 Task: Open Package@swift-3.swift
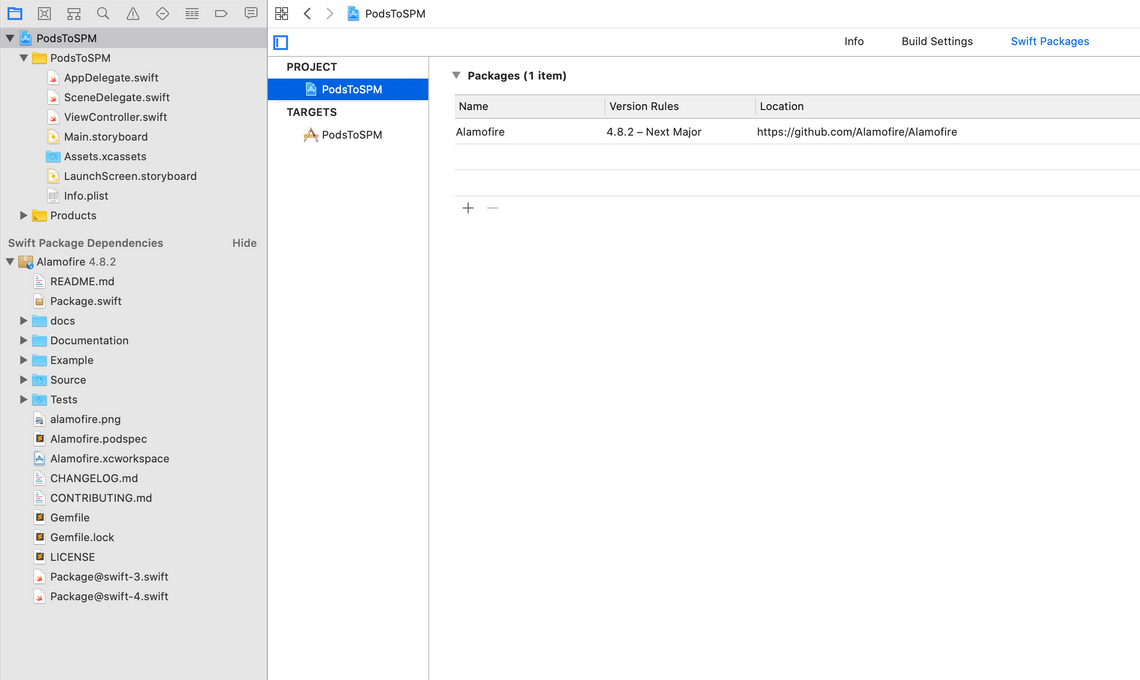[109, 576]
